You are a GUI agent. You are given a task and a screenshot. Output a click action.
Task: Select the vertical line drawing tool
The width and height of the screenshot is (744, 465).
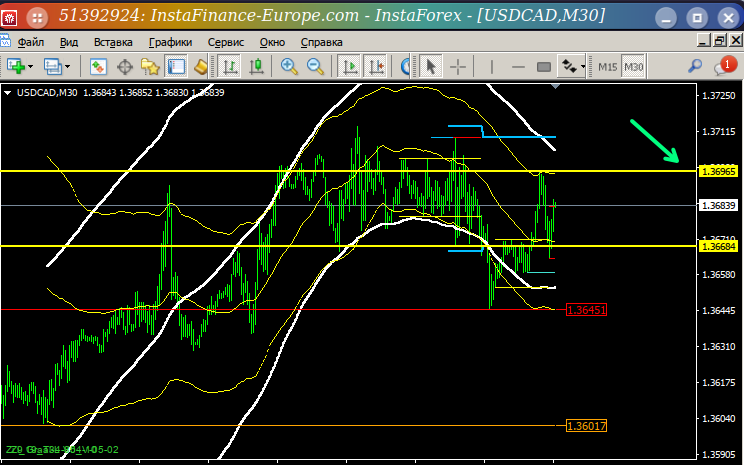(492, 67)
